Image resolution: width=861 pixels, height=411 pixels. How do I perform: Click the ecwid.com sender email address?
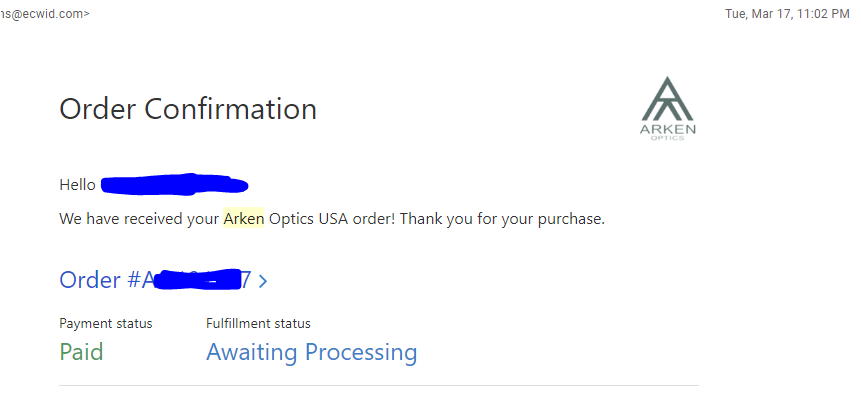(44, 14)
